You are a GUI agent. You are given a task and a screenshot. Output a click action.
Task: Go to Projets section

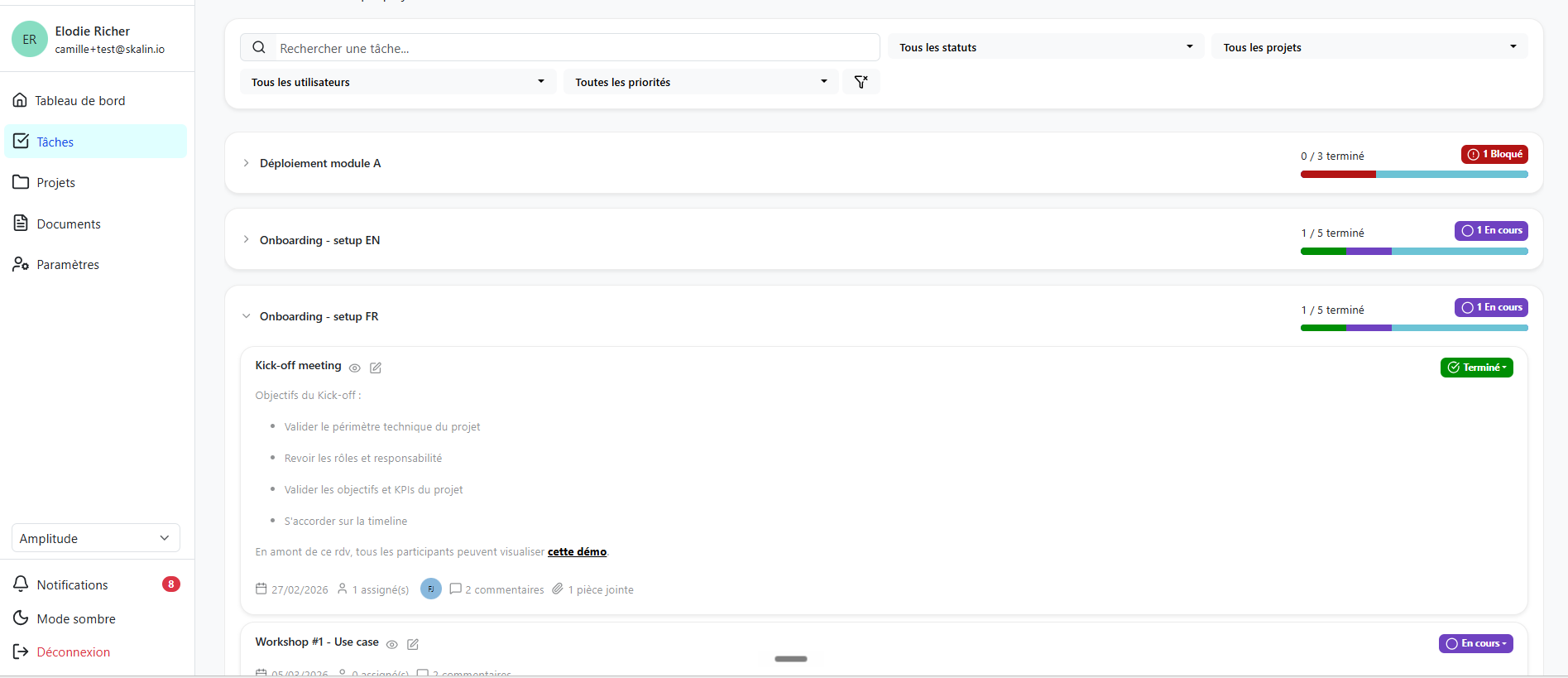(x=95, y=182)
